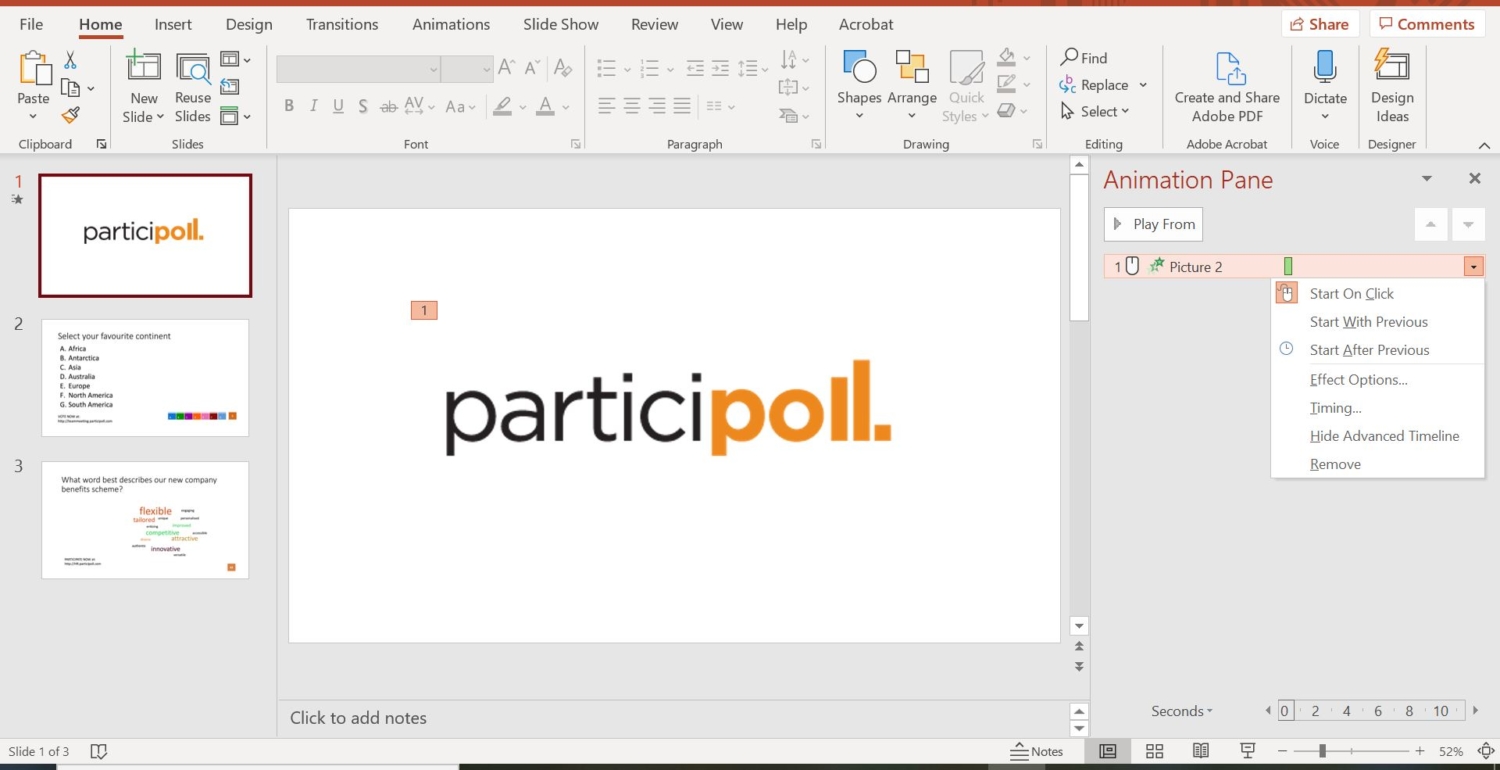The width and height of the screenshot is (1500, 770).
Task: Click the Cut scissors icon
Action: click(x=70, y=61)
